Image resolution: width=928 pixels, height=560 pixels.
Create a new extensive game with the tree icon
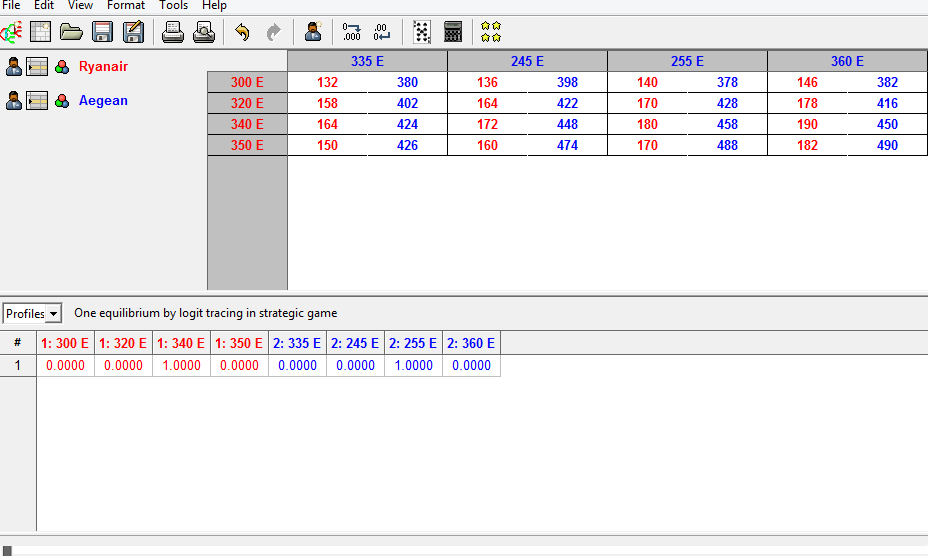tap(11, 32)
